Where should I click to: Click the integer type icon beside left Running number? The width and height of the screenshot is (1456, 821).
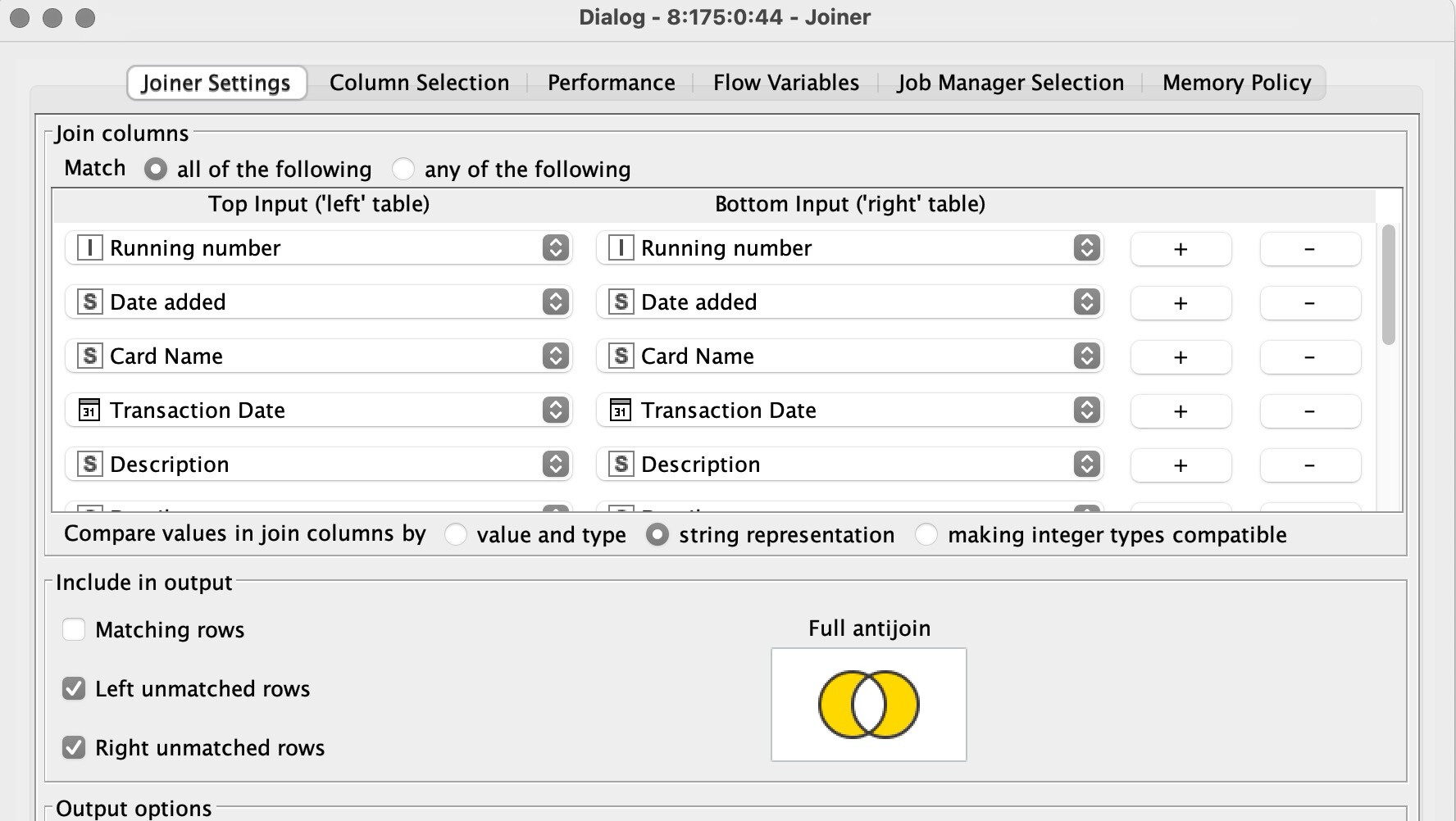[x=88, y=247]
